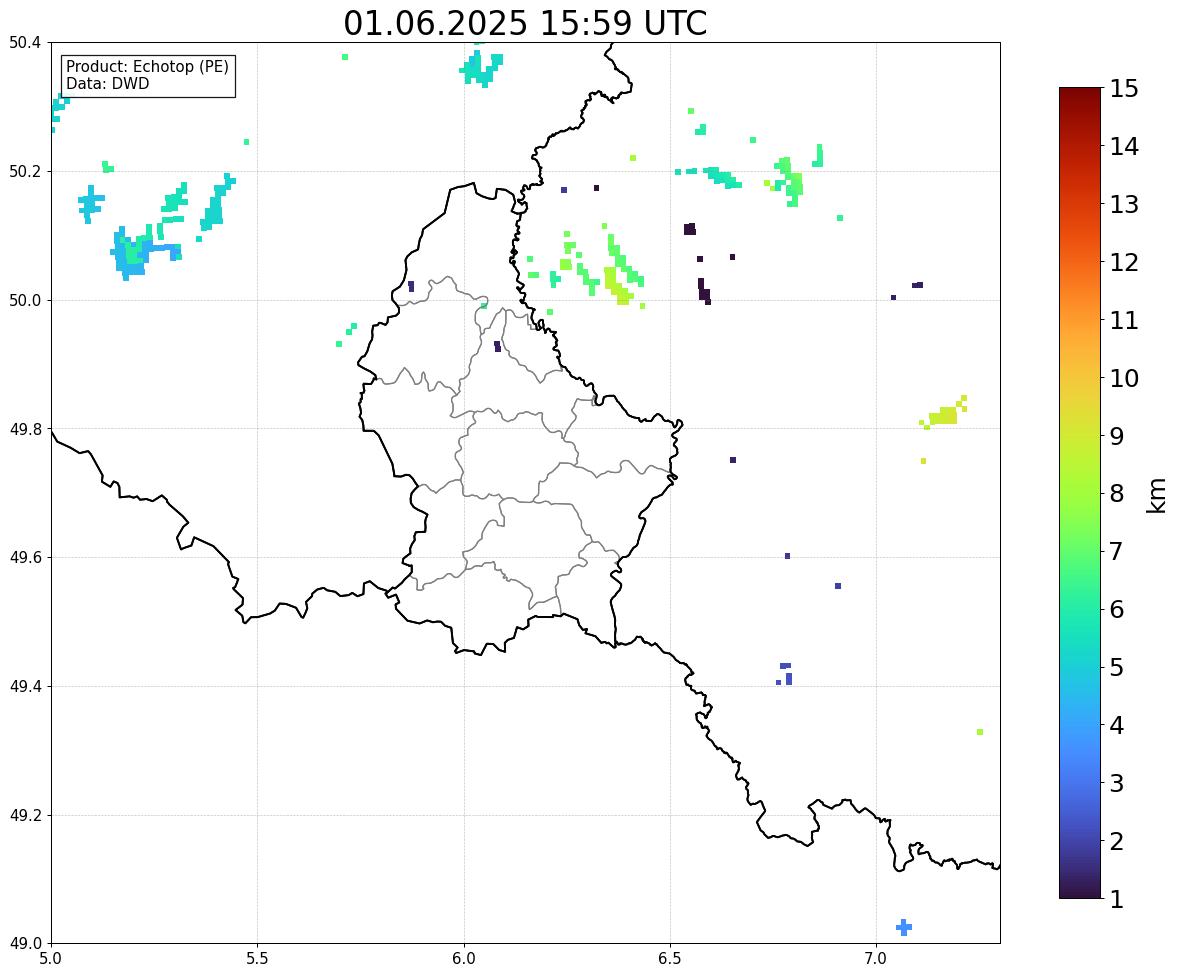1178x976 pixels.
Task: Click the longitude axis label 5.5
Action: click(x=257, y=959)
